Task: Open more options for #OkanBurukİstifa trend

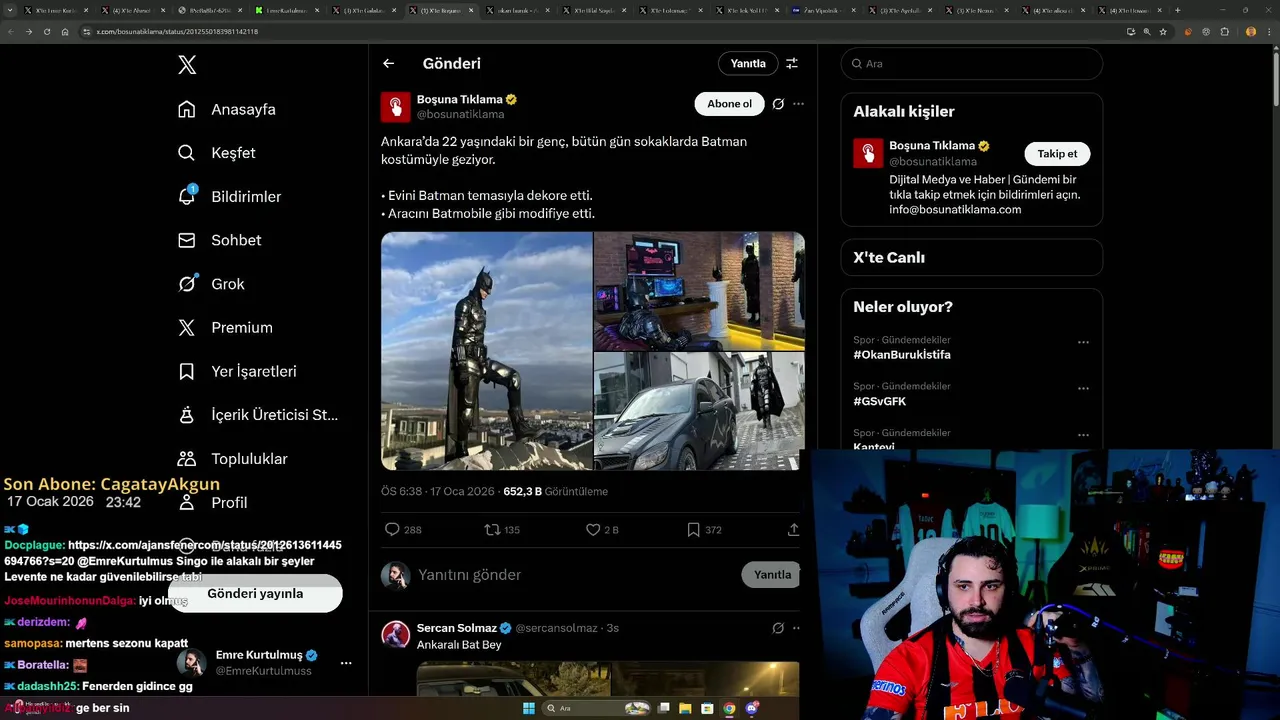Action: click(x=1083, y=342)
